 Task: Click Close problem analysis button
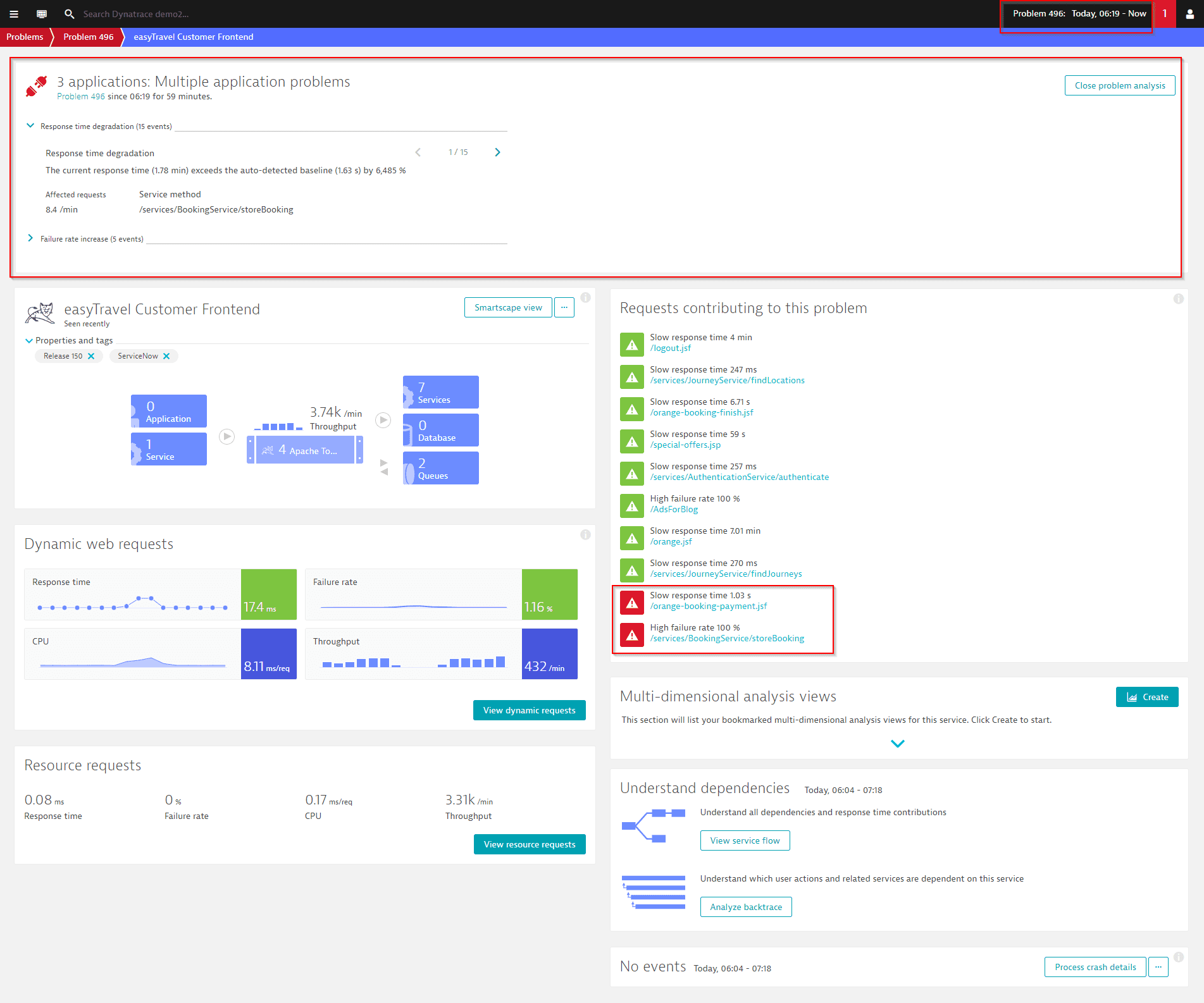pos(1120,85)
